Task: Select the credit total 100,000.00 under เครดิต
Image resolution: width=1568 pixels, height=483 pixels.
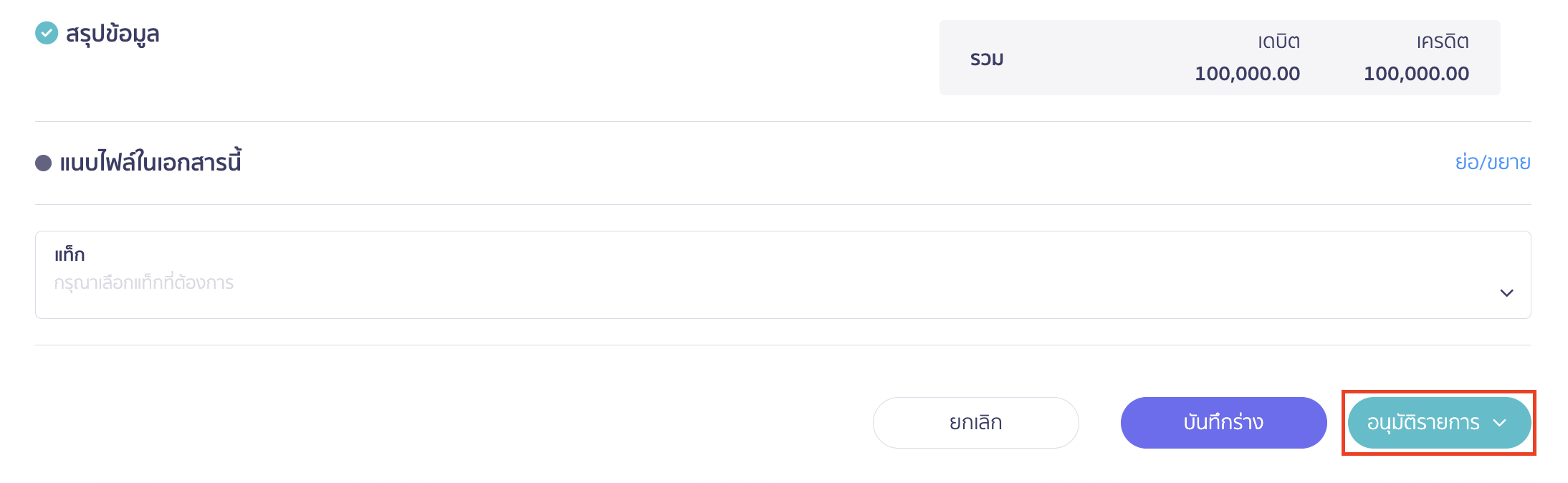Action: pyautogui.click(x=1416, y=74)
